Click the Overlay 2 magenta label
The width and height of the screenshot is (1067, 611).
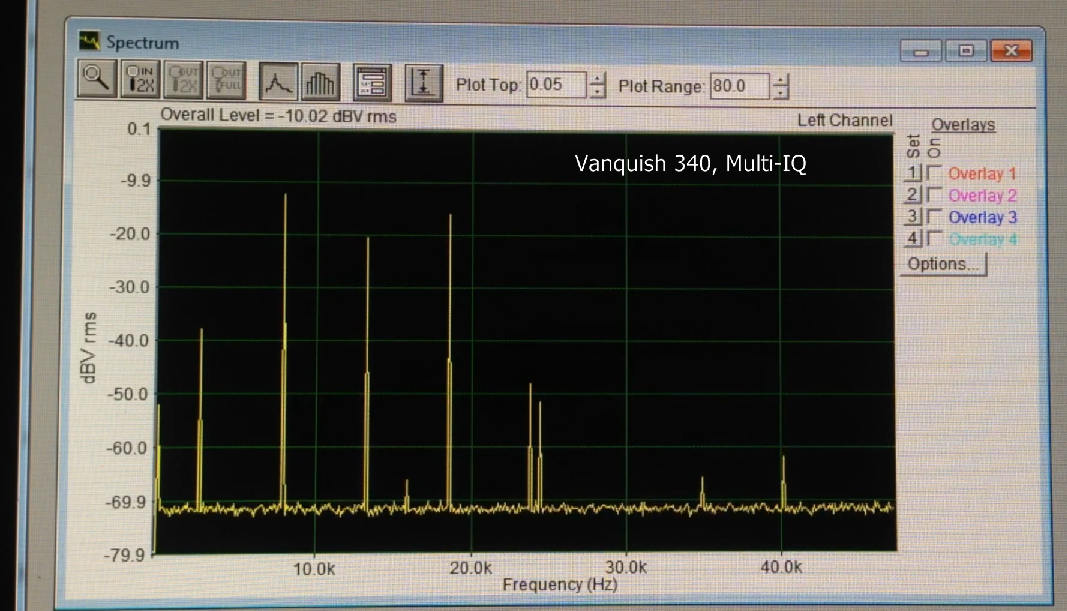983,196
